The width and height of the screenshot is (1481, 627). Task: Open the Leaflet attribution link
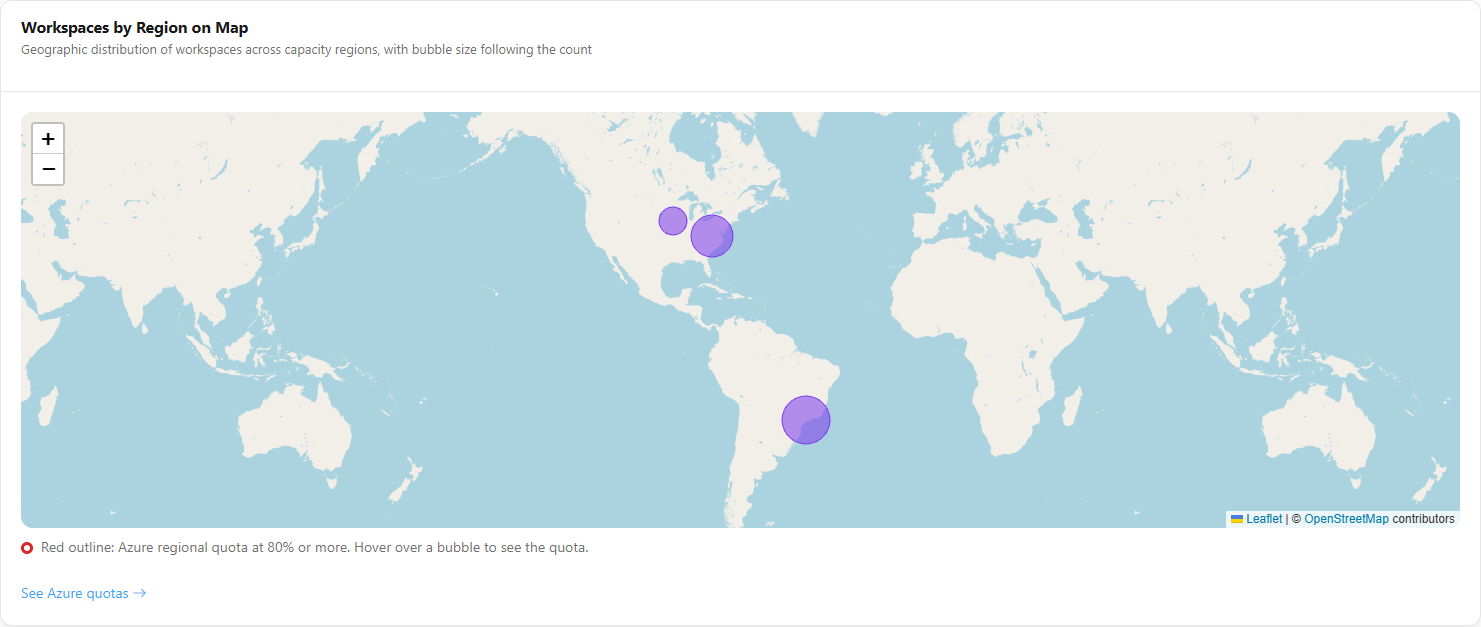coord(1264,519)
